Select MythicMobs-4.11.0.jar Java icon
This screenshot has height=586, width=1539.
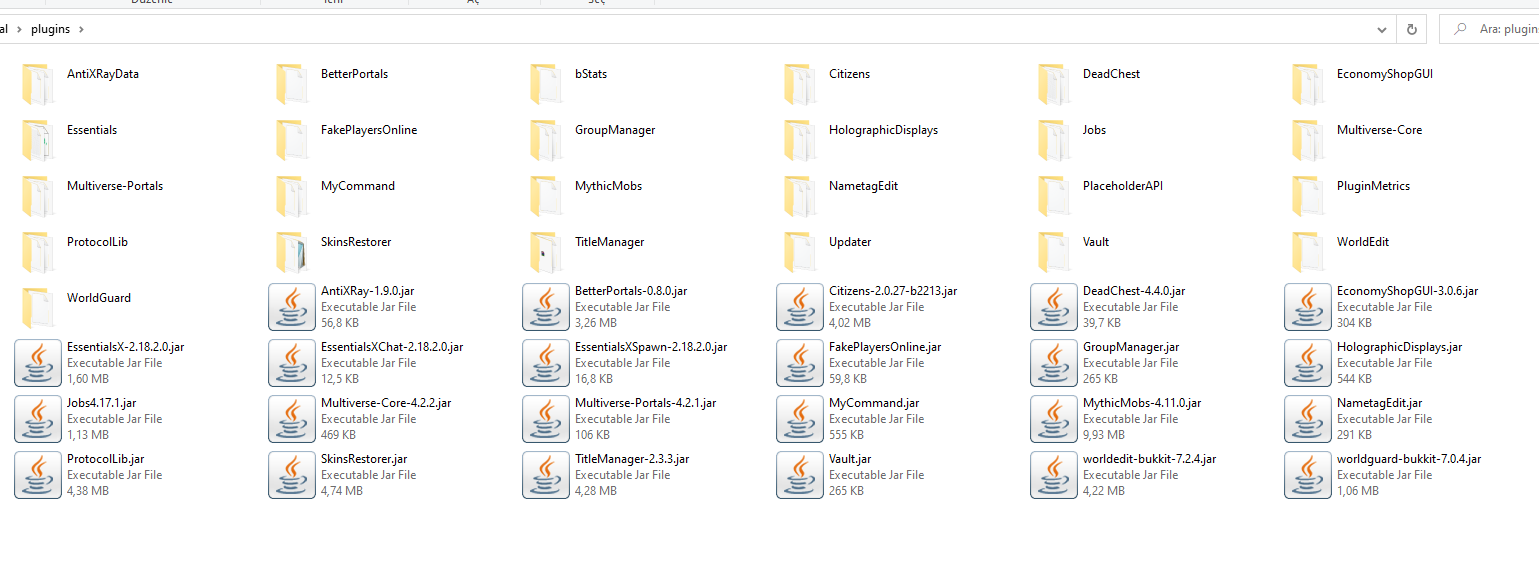click(x=1053, y=419)
